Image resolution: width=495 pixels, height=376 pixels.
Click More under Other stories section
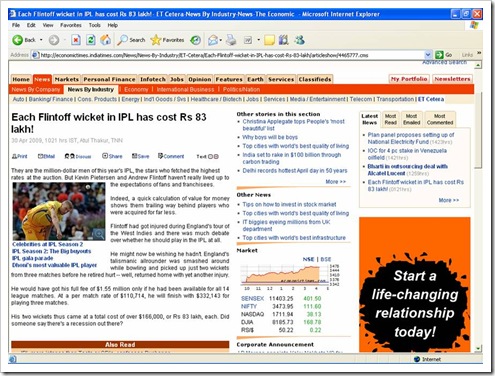336,182
